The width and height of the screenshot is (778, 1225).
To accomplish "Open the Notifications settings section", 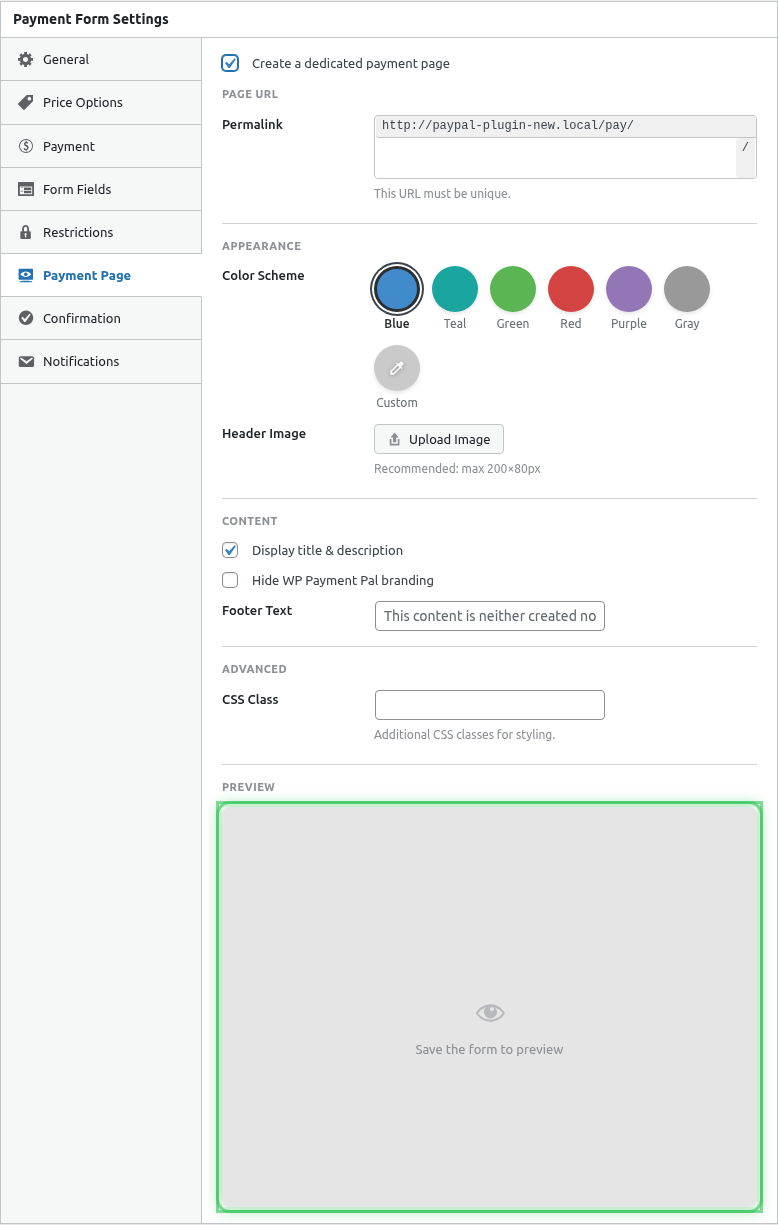I will tap(80, 361).
